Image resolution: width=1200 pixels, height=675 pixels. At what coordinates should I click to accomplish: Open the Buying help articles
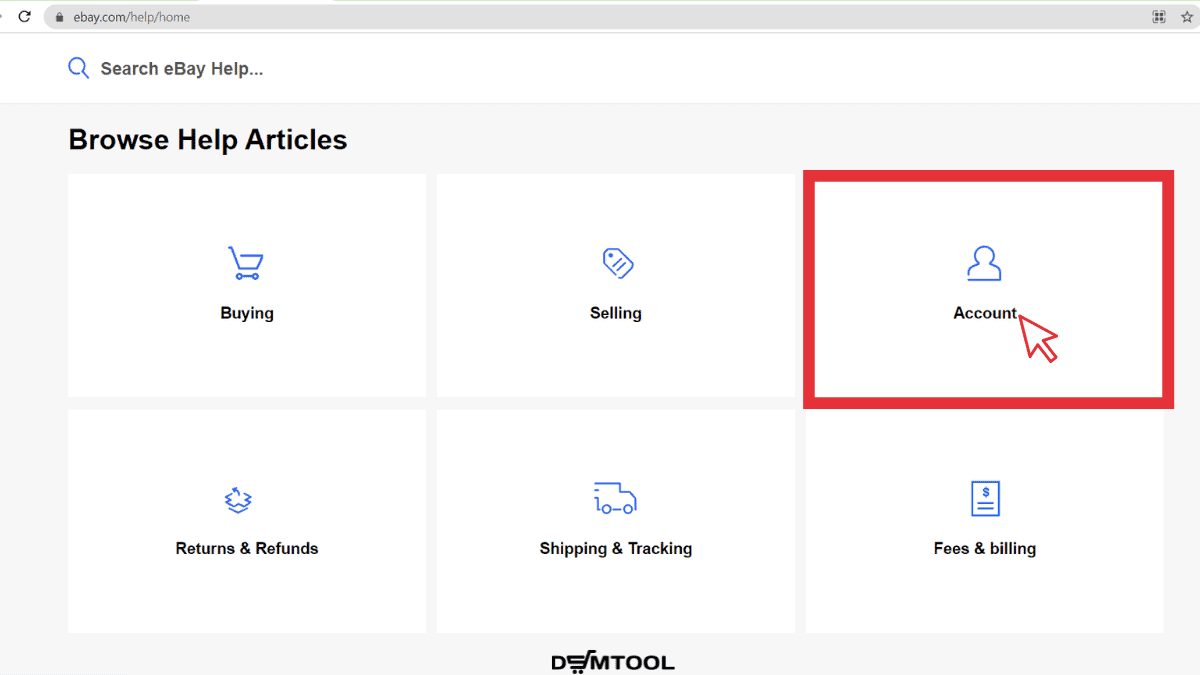[x=247, y=286]
